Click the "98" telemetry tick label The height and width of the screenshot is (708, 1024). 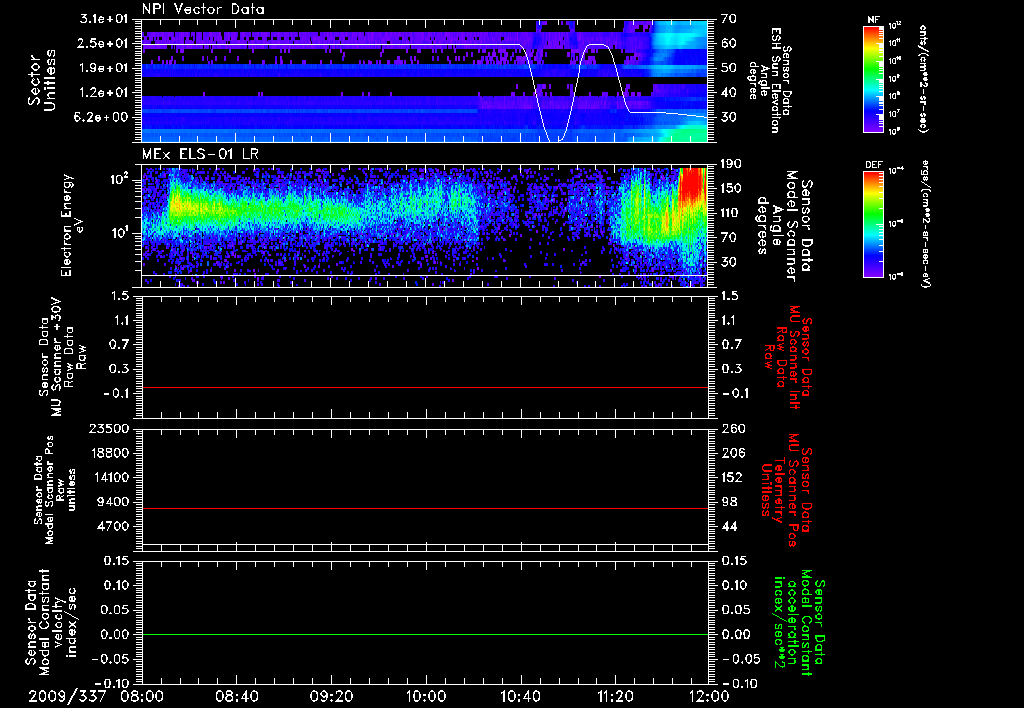coord(728,502)
